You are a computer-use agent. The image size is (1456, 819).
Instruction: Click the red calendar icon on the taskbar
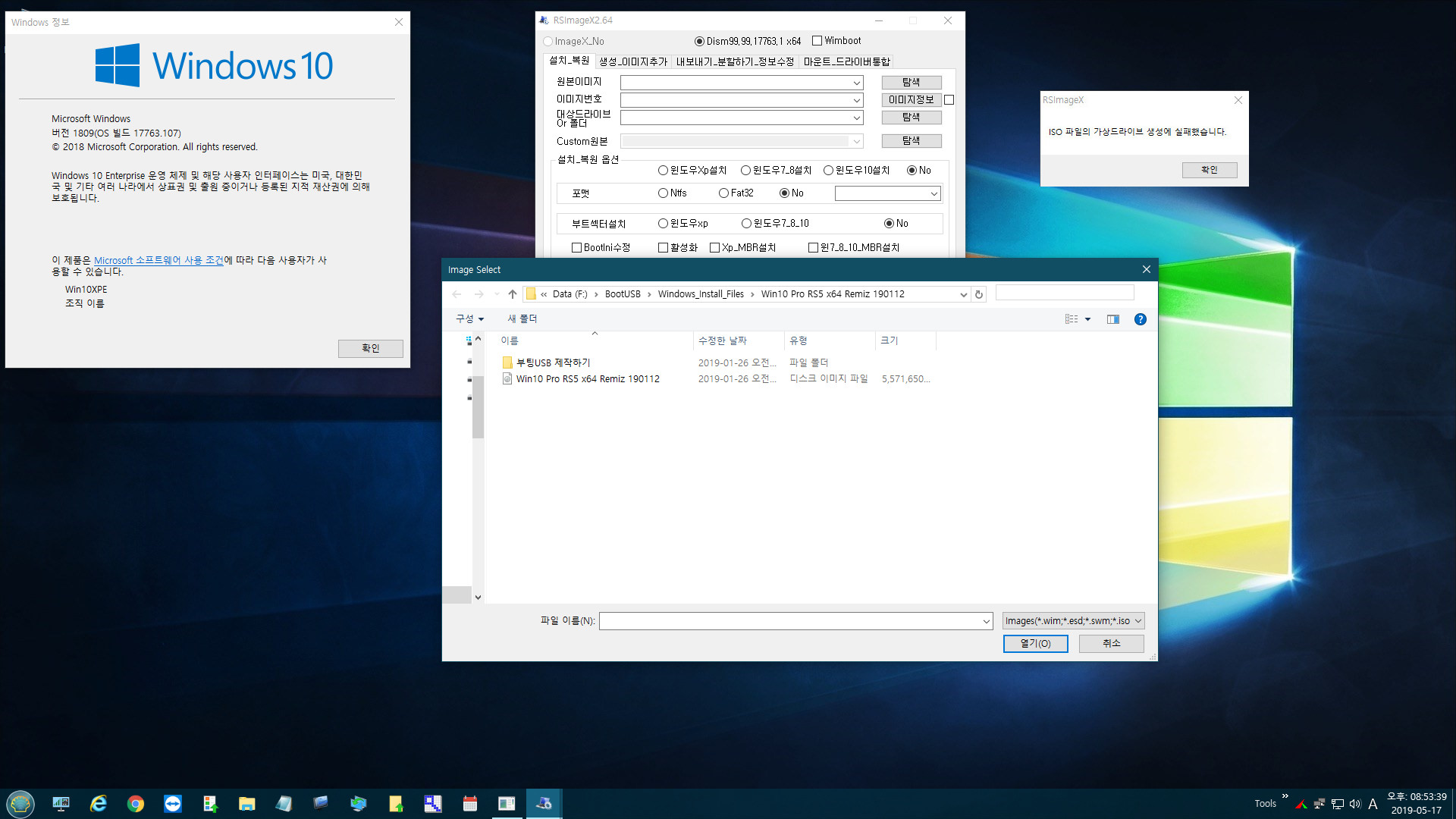[x=470, y=804]
